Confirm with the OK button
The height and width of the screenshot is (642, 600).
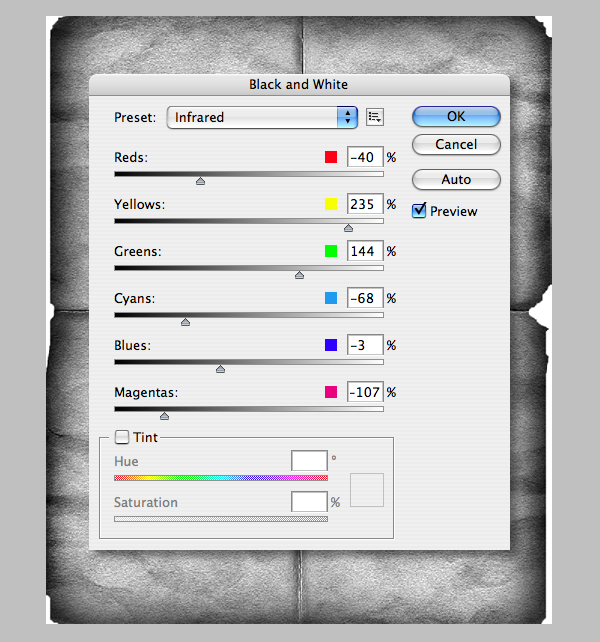[x=456, y=116]
